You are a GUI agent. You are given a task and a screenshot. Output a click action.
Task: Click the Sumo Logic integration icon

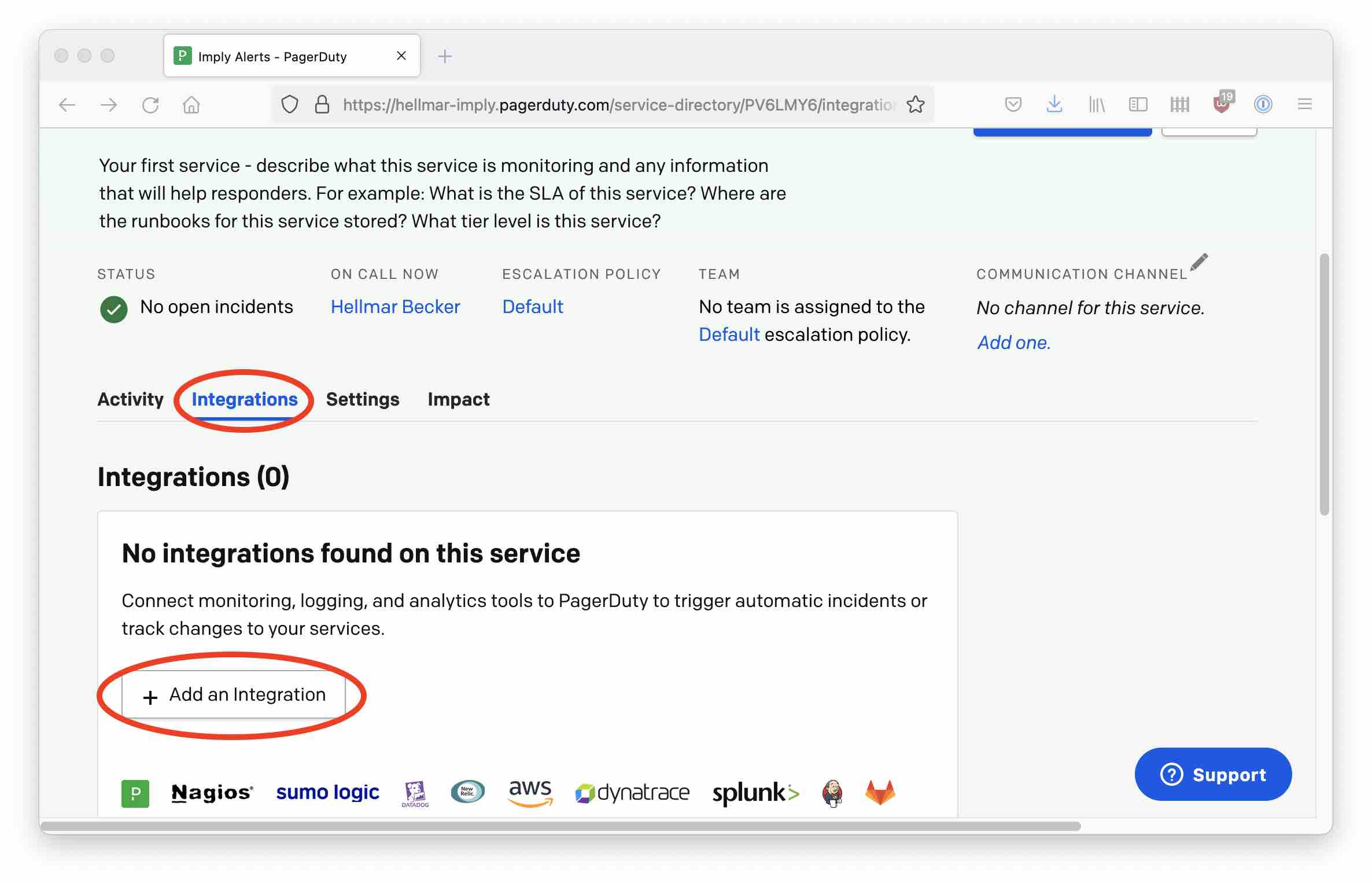point(328,790)
